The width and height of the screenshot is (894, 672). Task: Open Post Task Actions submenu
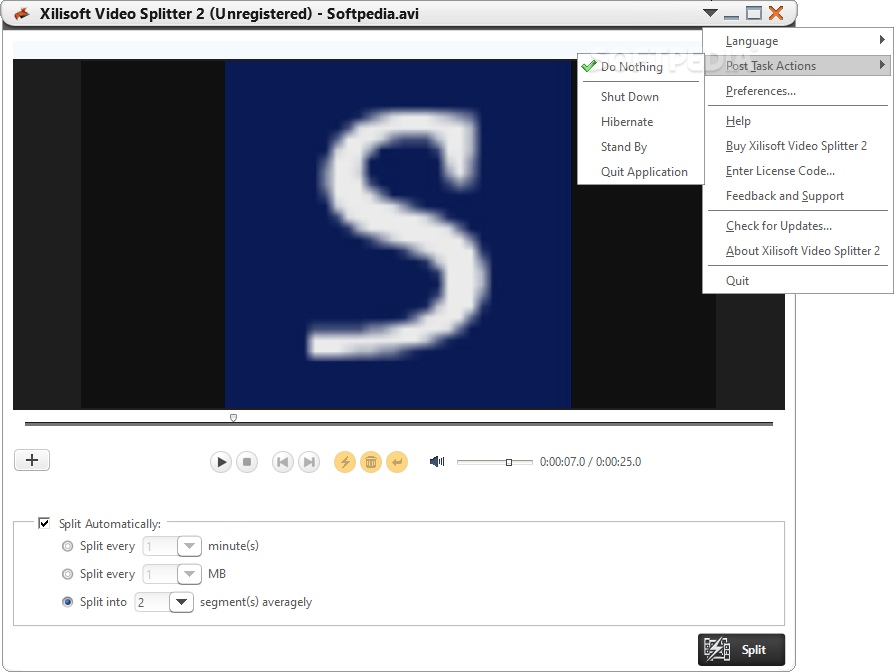click(x=798, y=66)
